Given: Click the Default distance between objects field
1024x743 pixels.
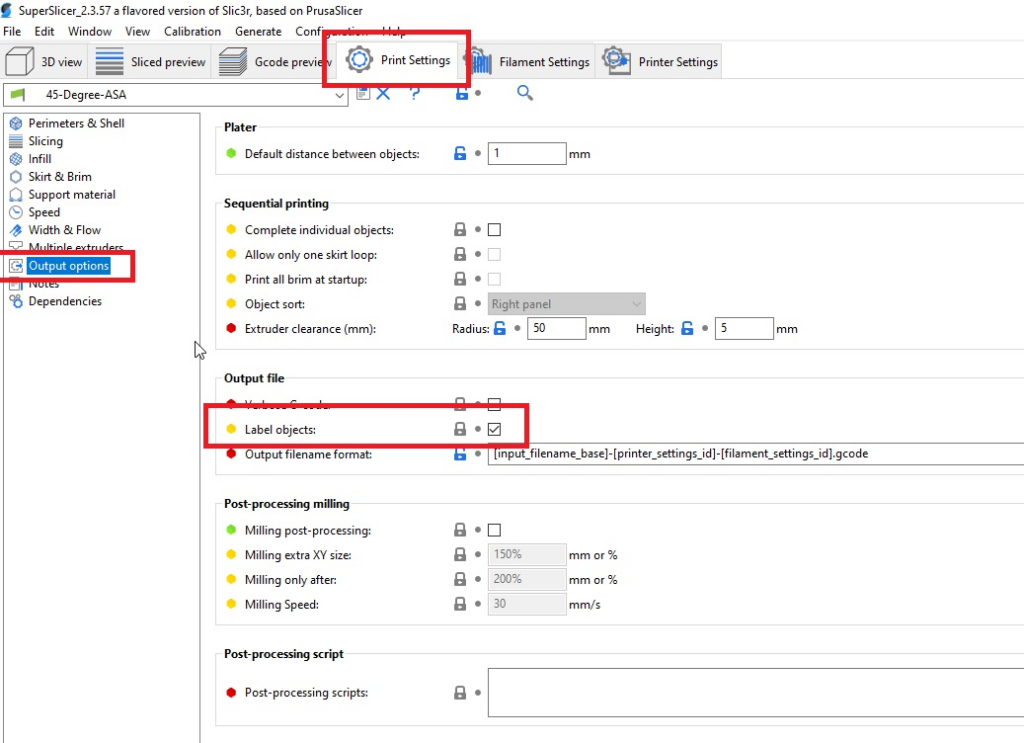Looking at the screenshot, I should point(526,153).
